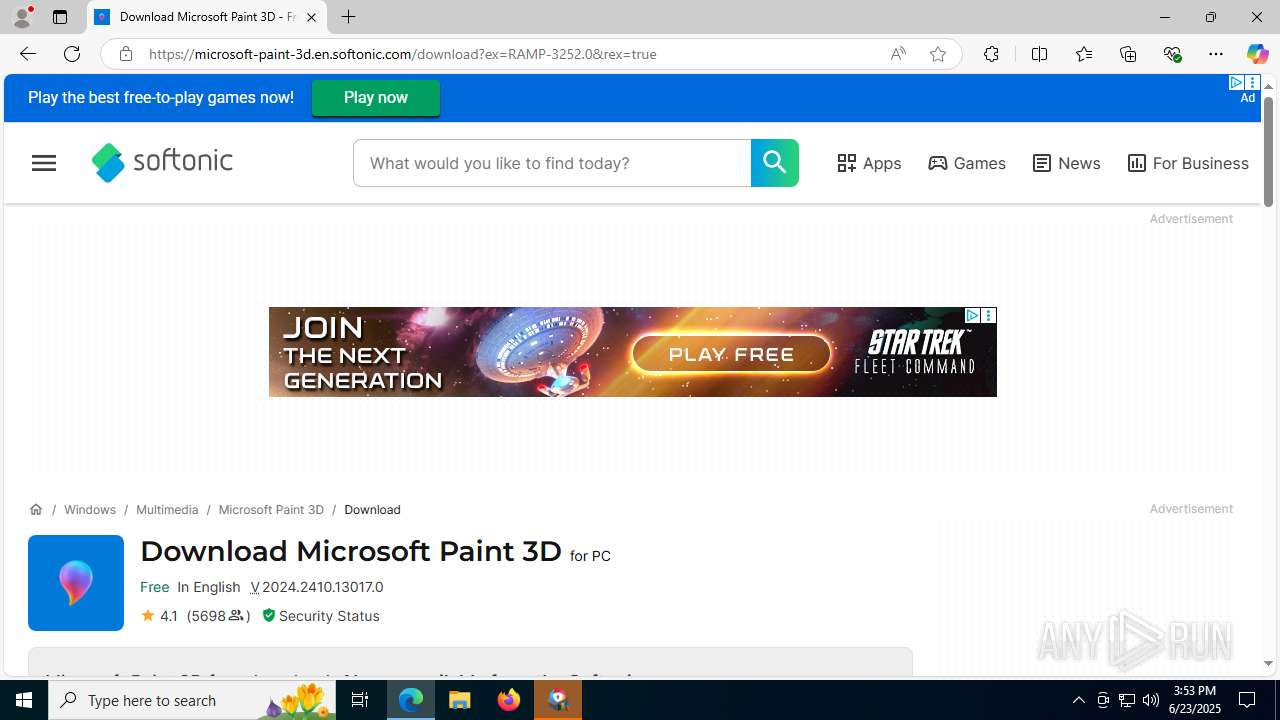
Task: Click the search input field
Action: tap(552, 163)
